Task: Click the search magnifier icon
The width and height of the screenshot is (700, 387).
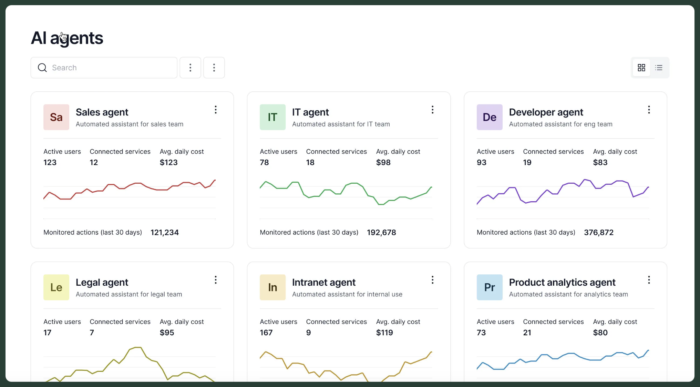Action: [42, 68]
